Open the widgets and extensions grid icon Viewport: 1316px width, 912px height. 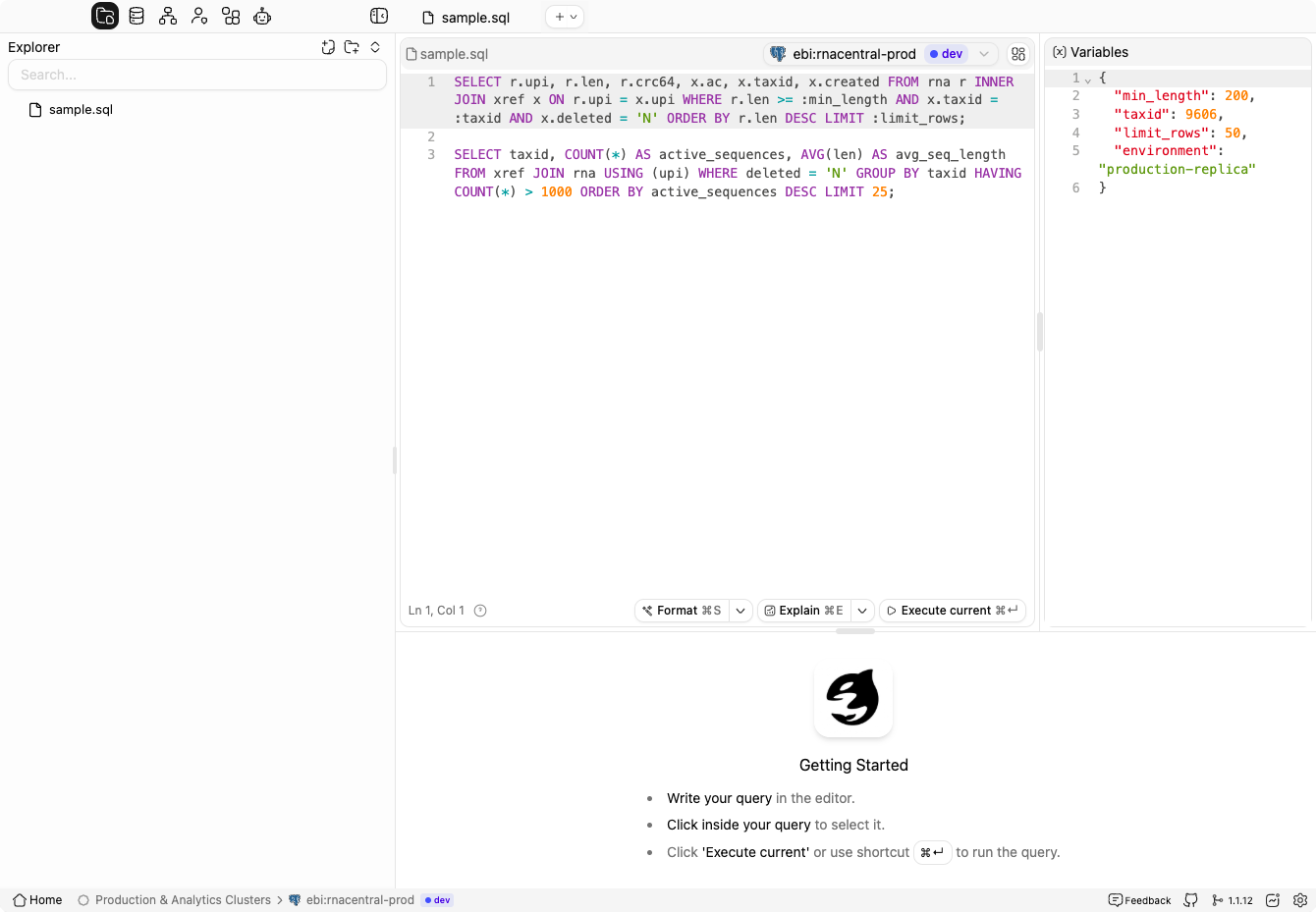(231, 16)
